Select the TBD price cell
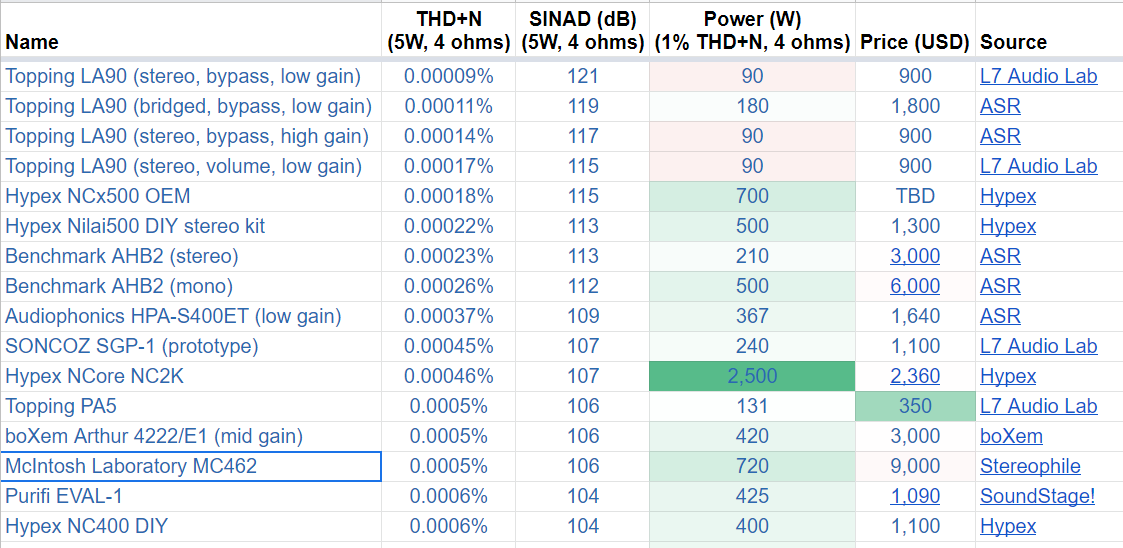The height and width of the screenshot is (548, 1123). 915,196
